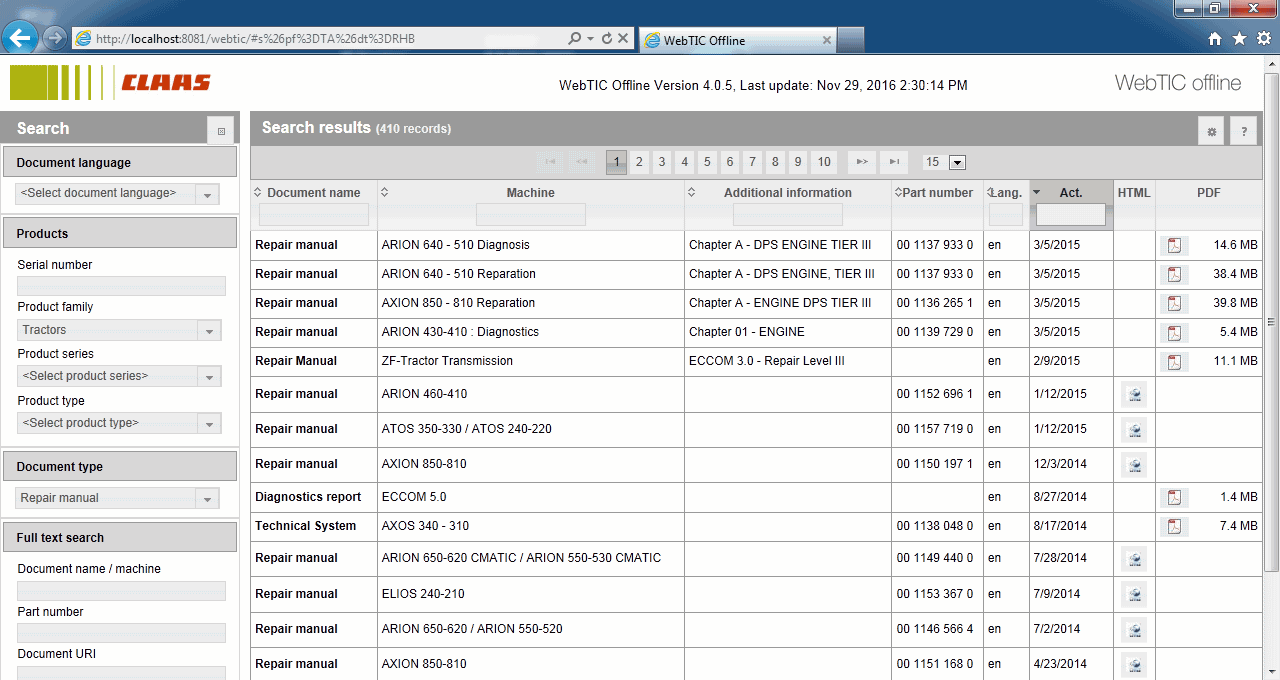Open PDF for ARION 640 - 510 Diagnosis
Viewport: 1280px width, 680px height.
1175,245
